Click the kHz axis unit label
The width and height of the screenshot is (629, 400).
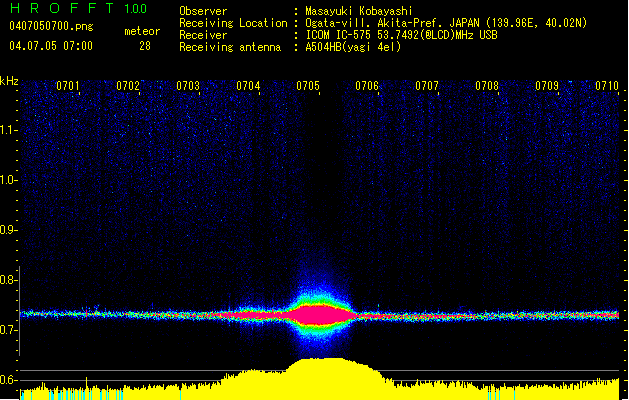tap(9, 82)
